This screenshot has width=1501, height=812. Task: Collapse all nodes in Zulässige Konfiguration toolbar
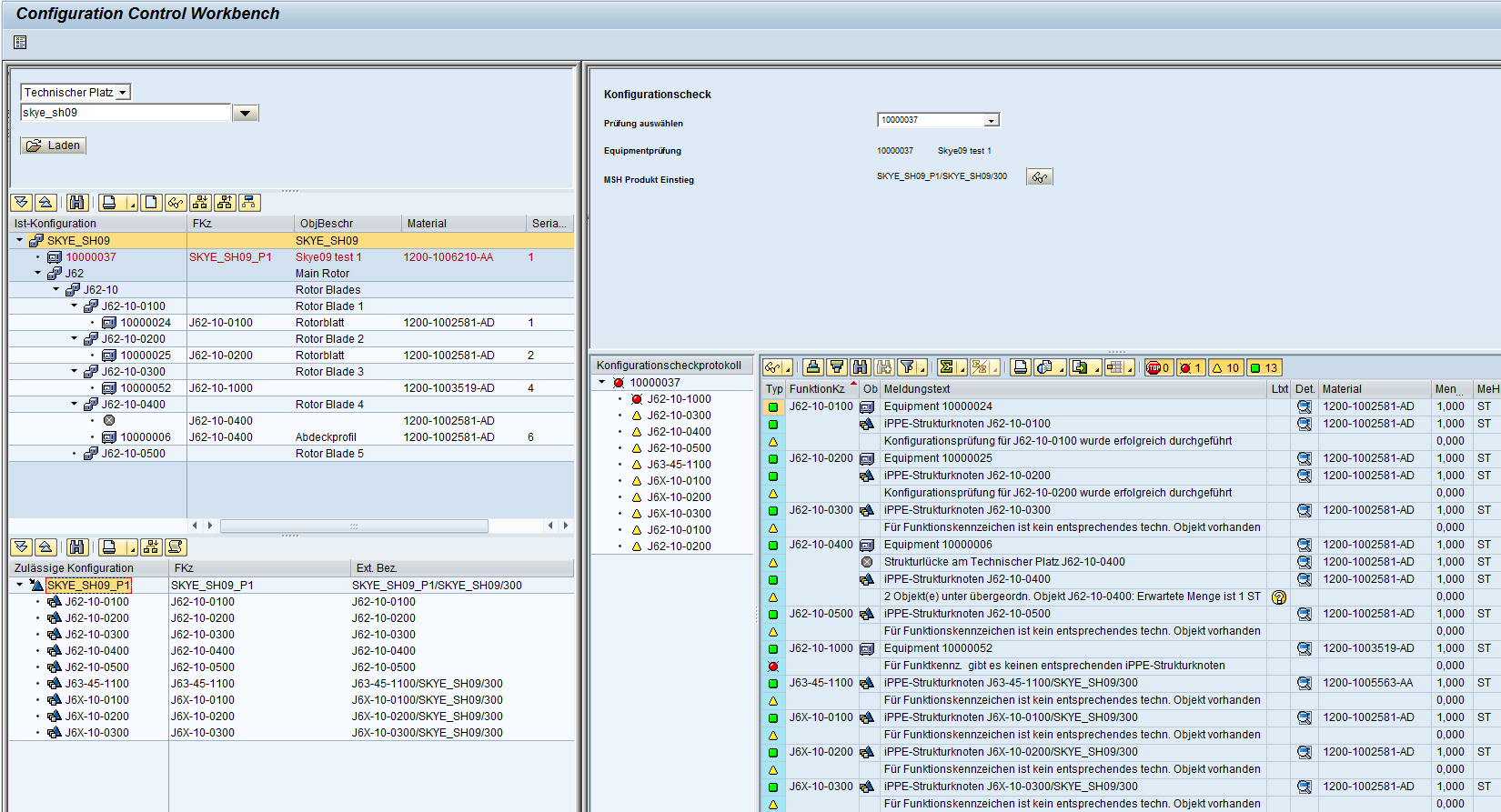[45, 547]
